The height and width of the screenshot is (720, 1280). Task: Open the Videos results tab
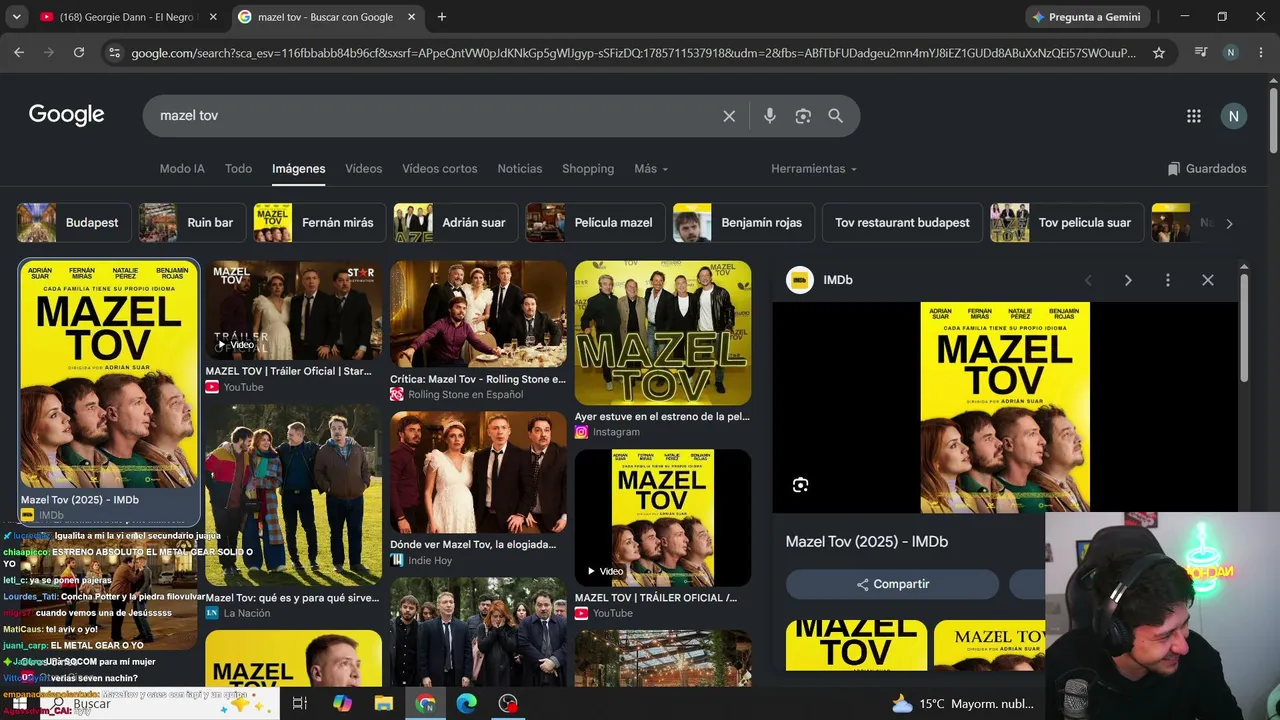click(364, 169)
